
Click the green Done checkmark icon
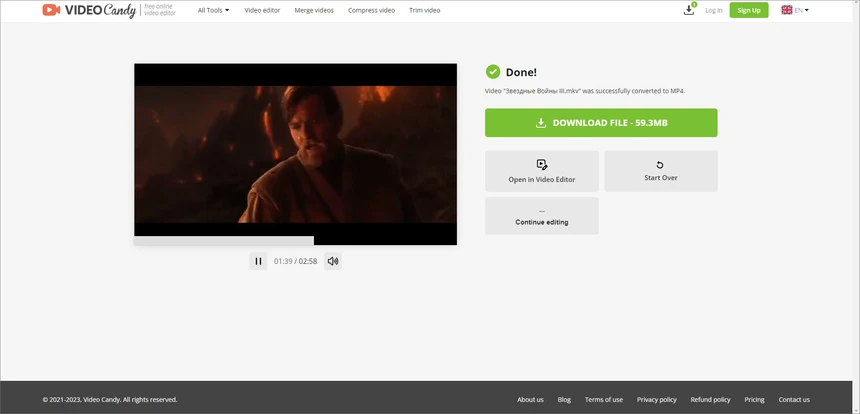pos(493,72)
